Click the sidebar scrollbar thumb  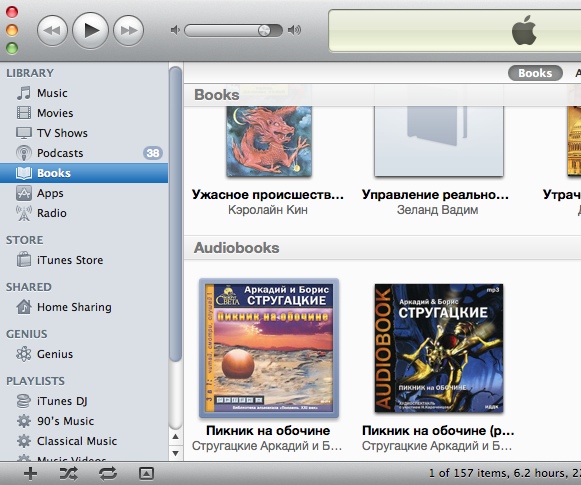pos(176,214)
